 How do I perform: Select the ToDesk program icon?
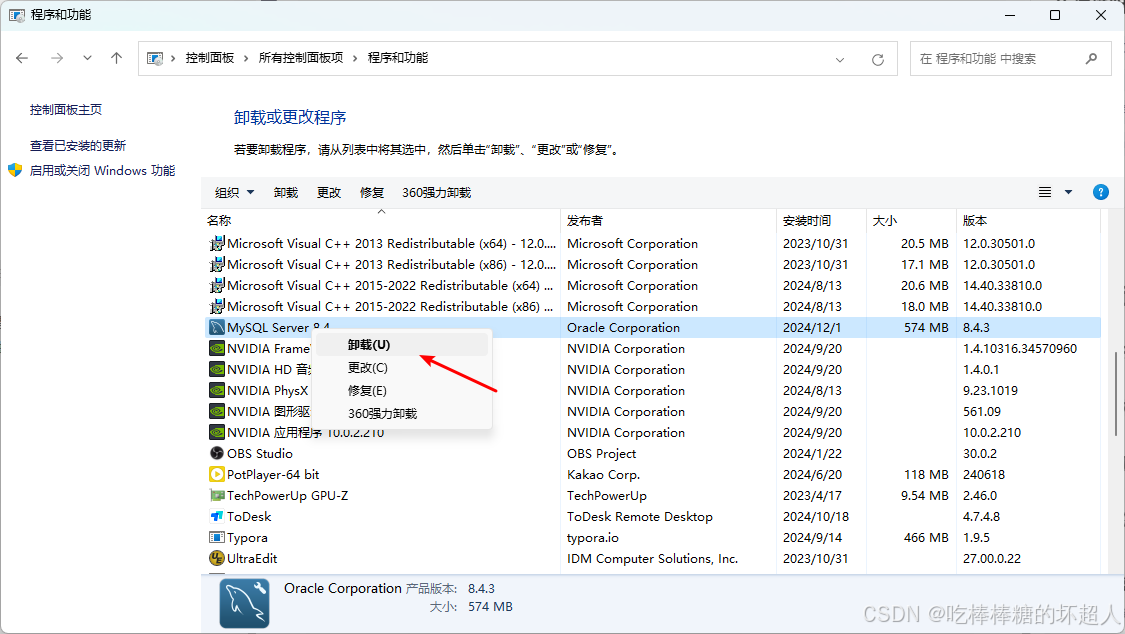(x=218, y=516)
